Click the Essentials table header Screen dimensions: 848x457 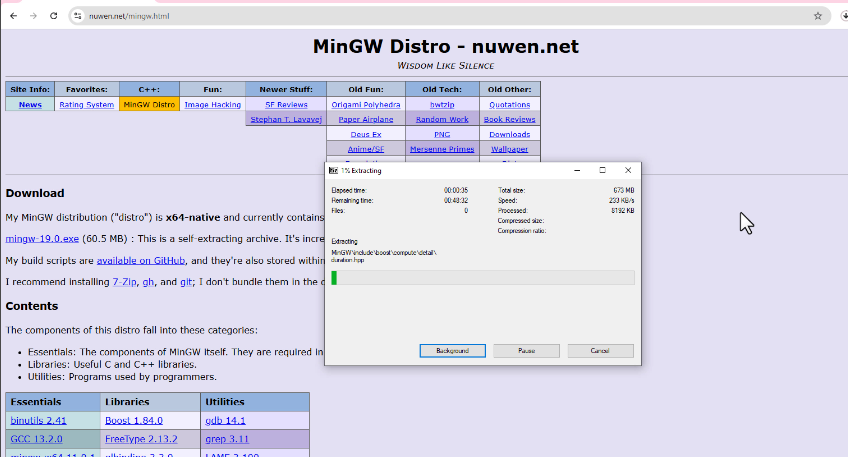click(53, 402)
